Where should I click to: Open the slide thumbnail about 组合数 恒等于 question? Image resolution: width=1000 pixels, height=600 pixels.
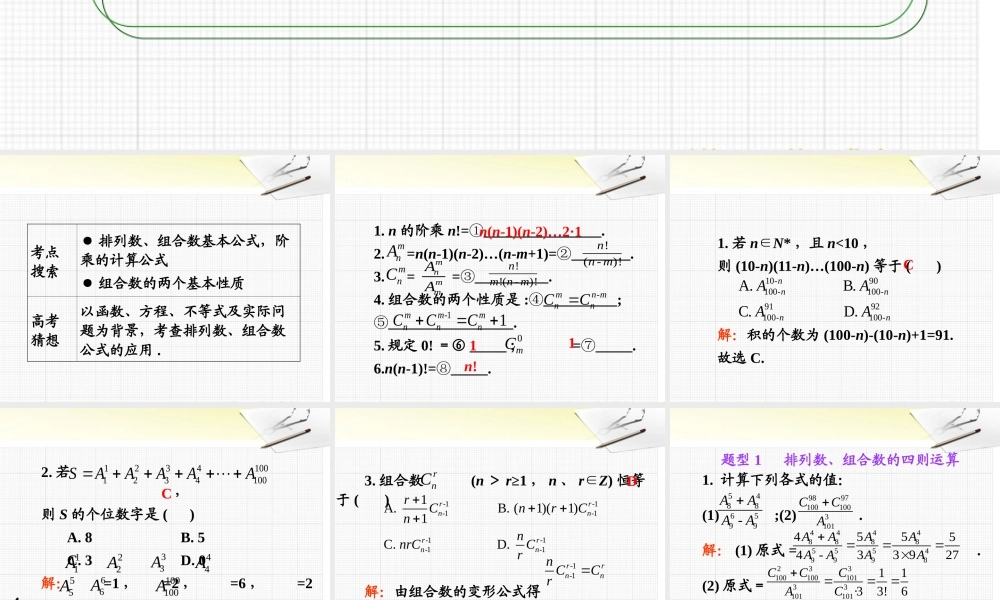[499, 504]
